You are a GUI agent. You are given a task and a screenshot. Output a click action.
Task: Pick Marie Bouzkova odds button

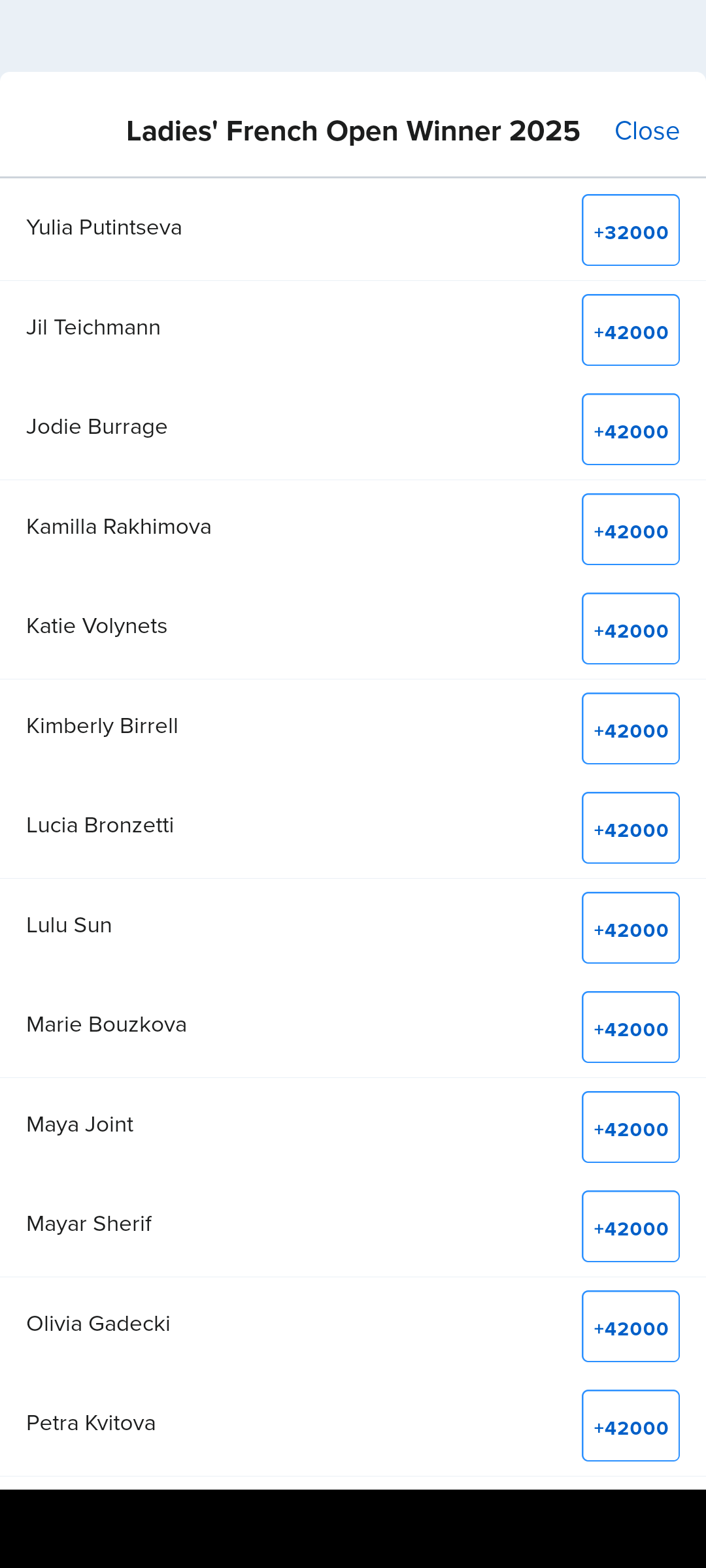(630, 1028)
